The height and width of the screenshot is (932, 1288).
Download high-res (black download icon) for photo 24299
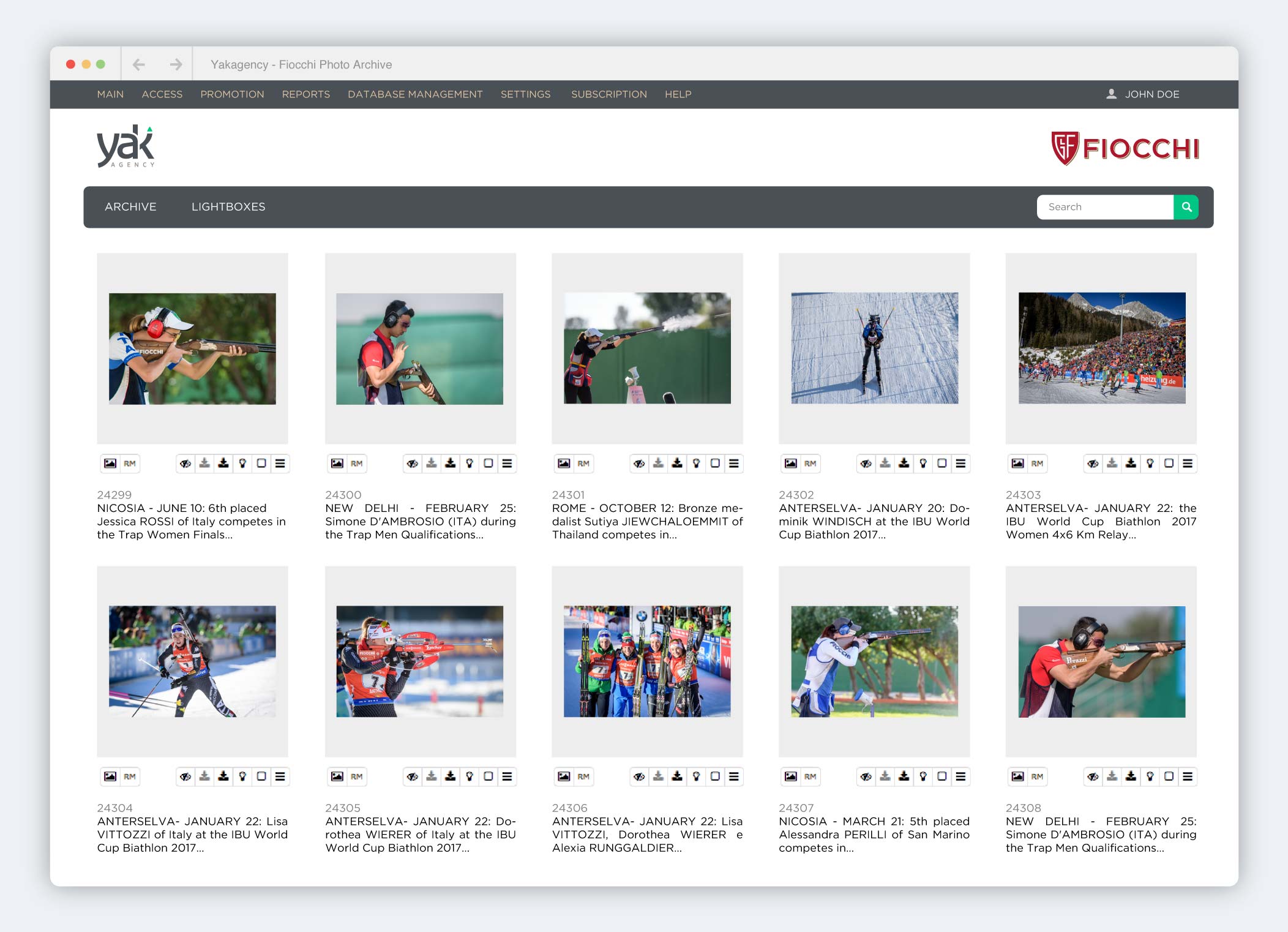point(223,464)
